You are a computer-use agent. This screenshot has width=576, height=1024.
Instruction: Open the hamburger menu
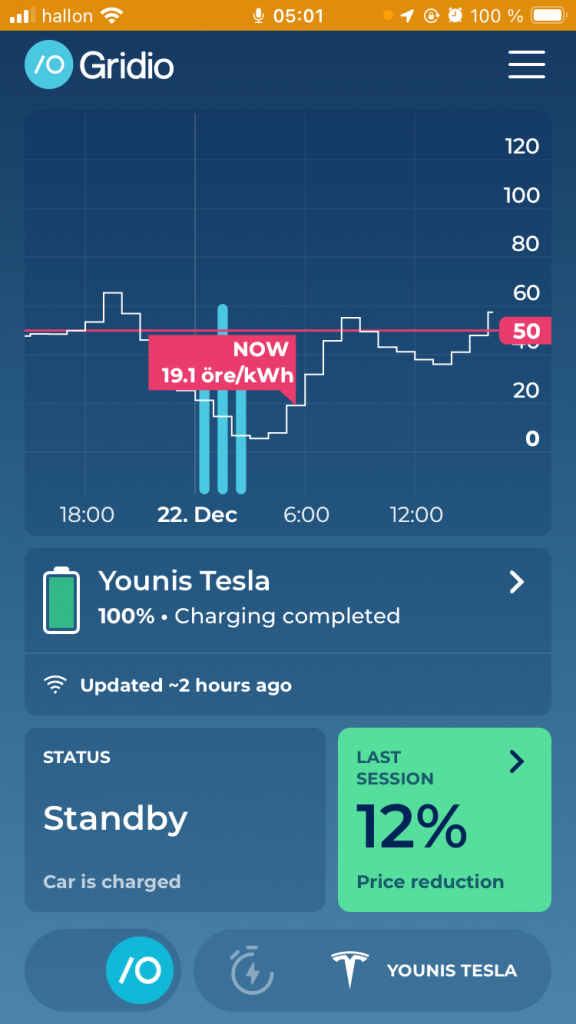pos(526,64)
